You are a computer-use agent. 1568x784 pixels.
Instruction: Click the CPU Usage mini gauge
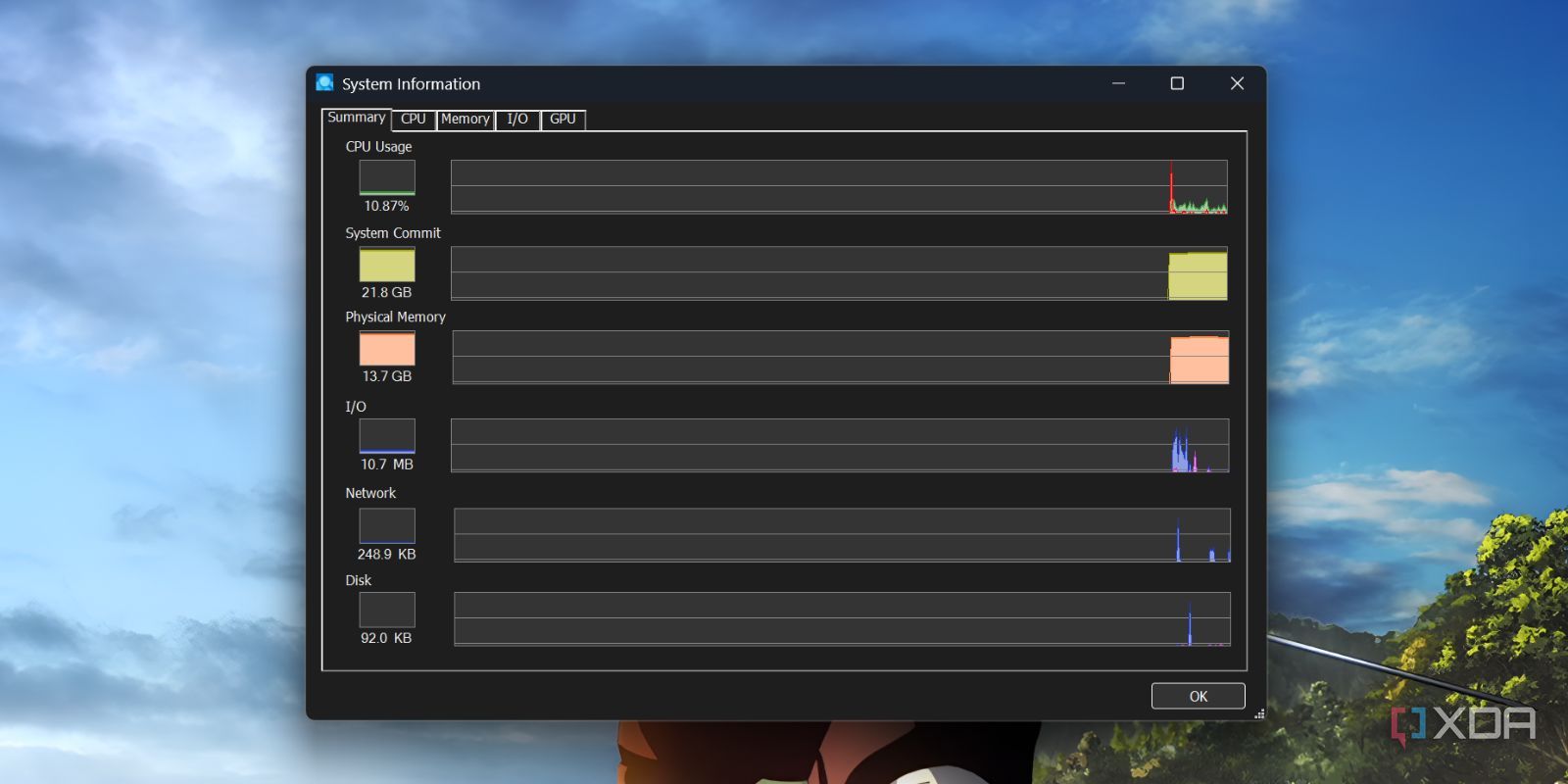click(x=387, y=177)
